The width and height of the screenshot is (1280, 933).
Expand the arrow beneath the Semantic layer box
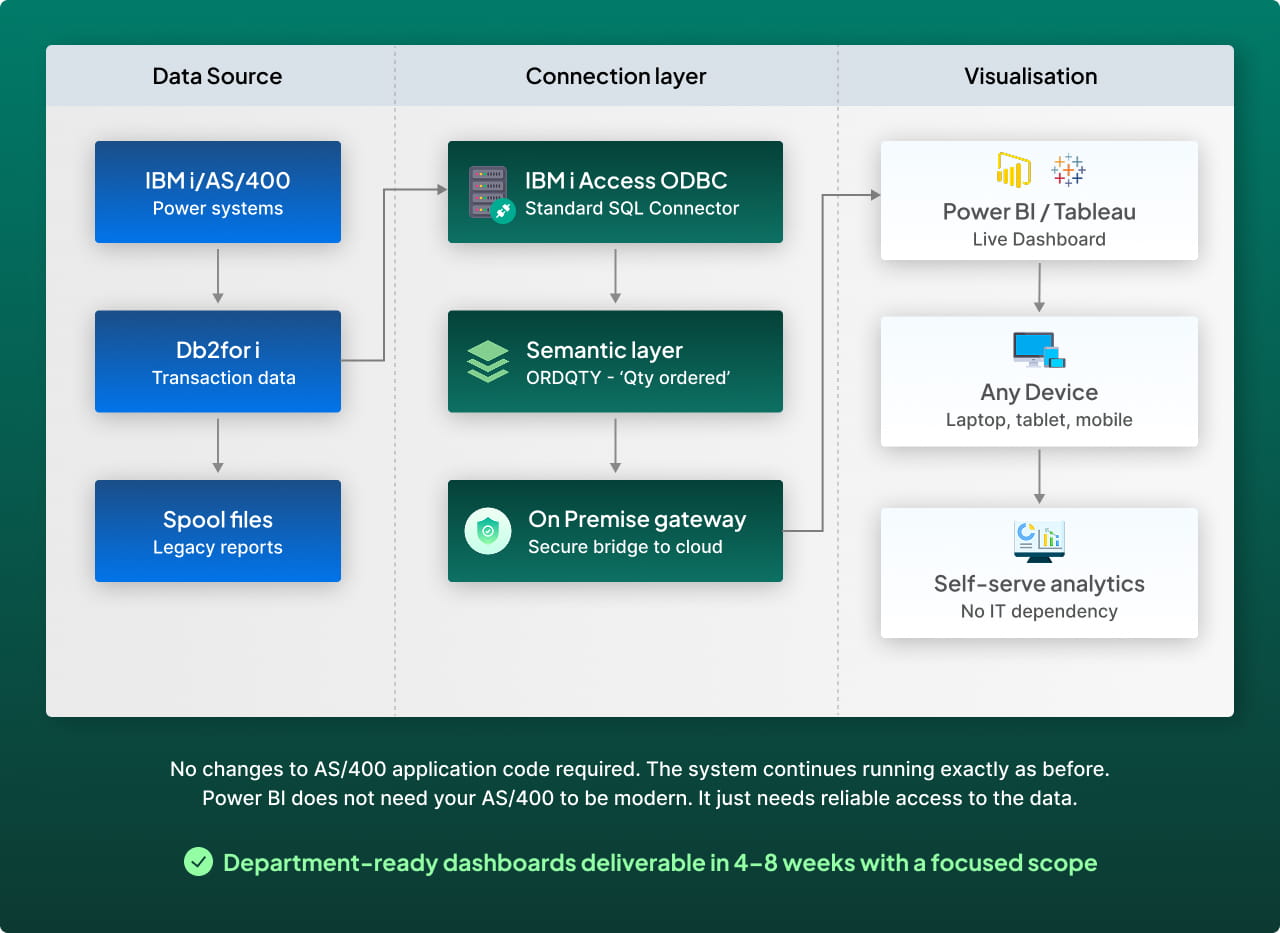[615, 443]
